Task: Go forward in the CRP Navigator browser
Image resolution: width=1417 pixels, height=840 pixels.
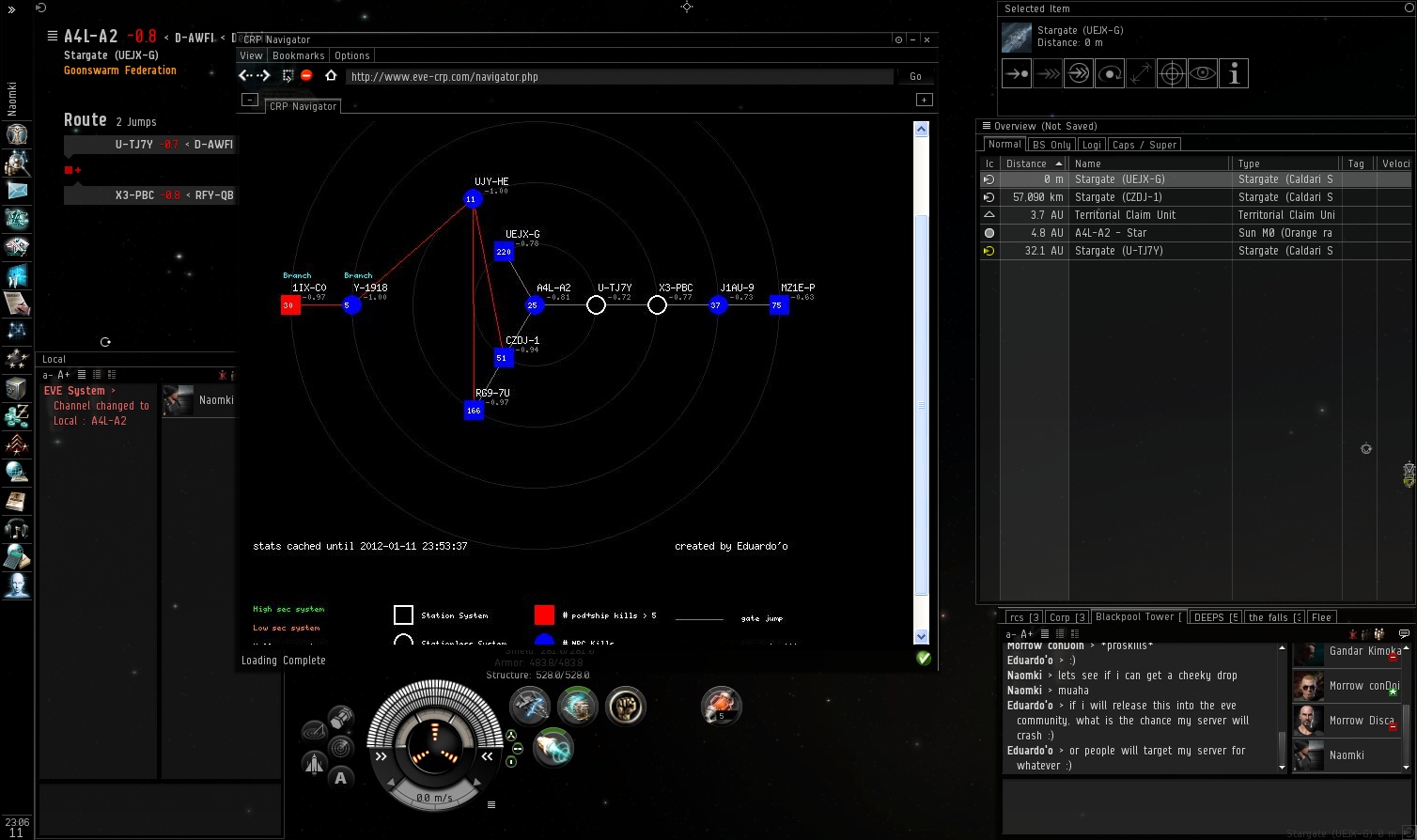Action: point(264,76)
